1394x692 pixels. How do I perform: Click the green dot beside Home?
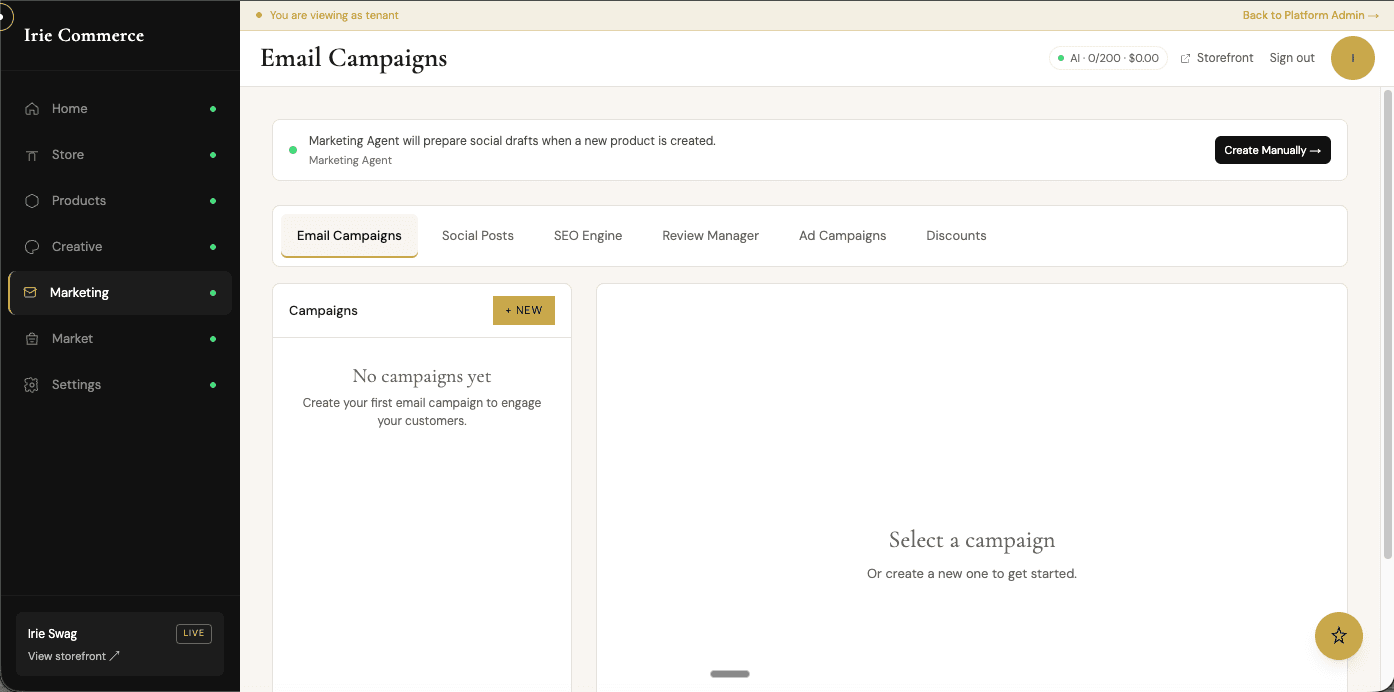(213, 109)
